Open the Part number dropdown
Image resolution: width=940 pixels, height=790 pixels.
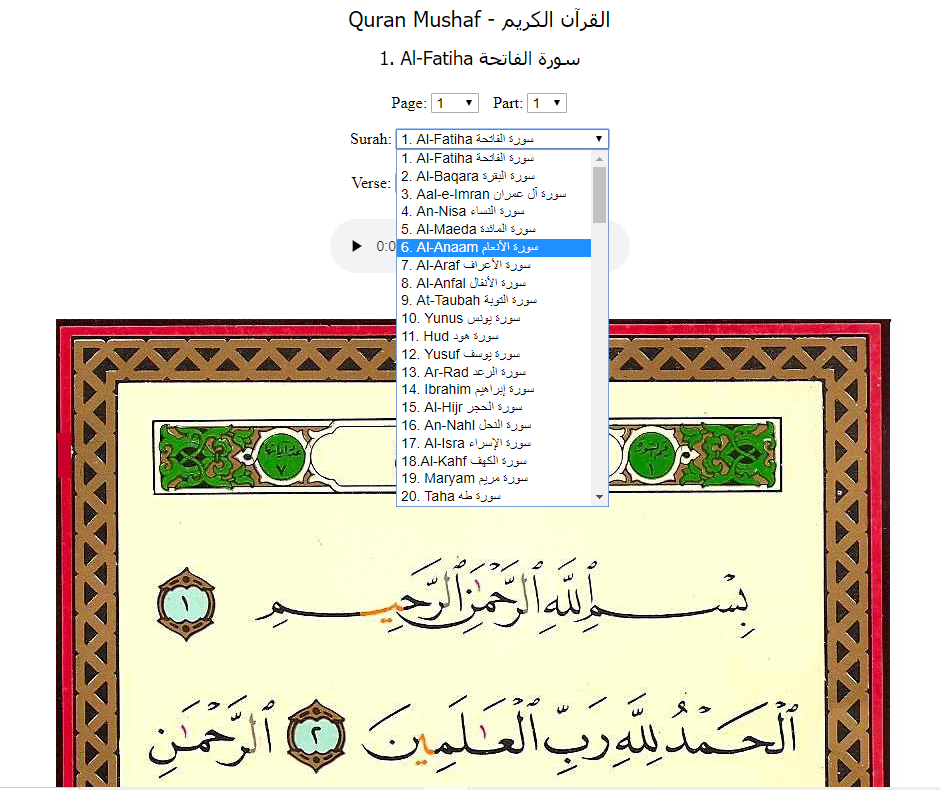pos(547,103)
